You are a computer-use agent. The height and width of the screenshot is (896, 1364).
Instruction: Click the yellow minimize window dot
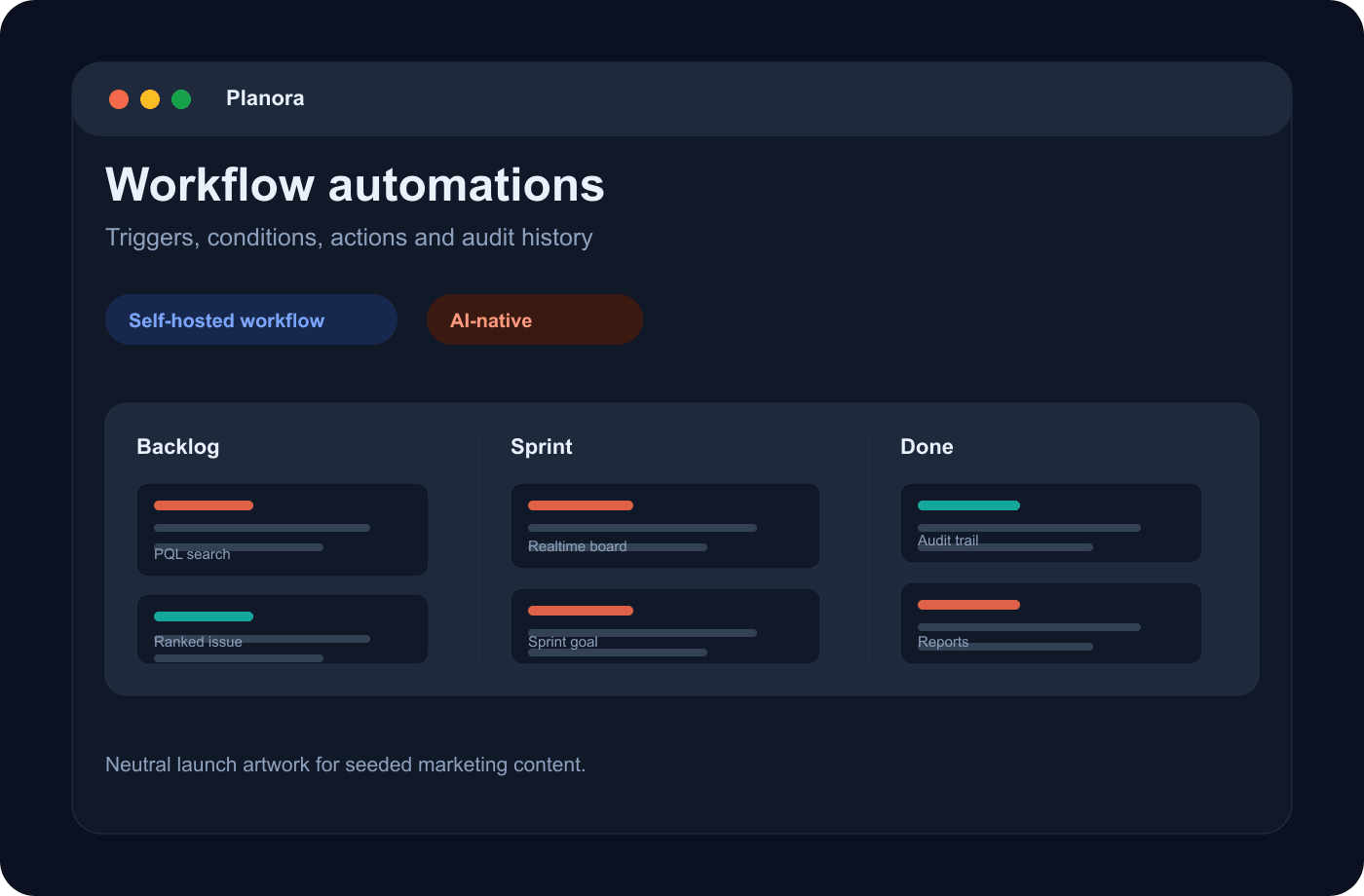point(150,99)
